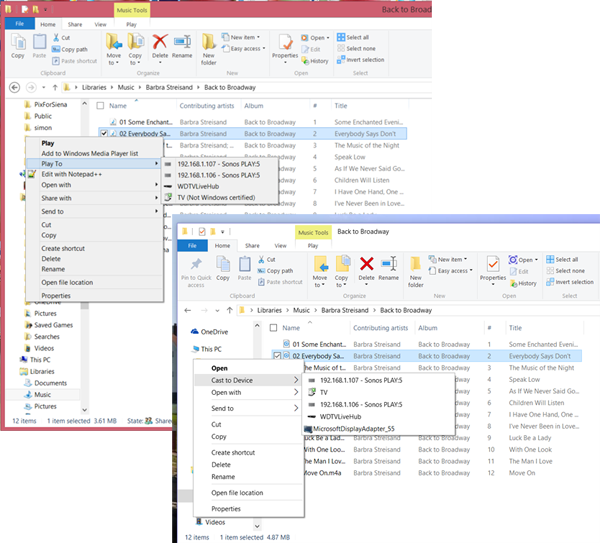Screen dimensions: 600x543
Task: Click Select none in back window ribbon
Action: click(x=357, y=49)
